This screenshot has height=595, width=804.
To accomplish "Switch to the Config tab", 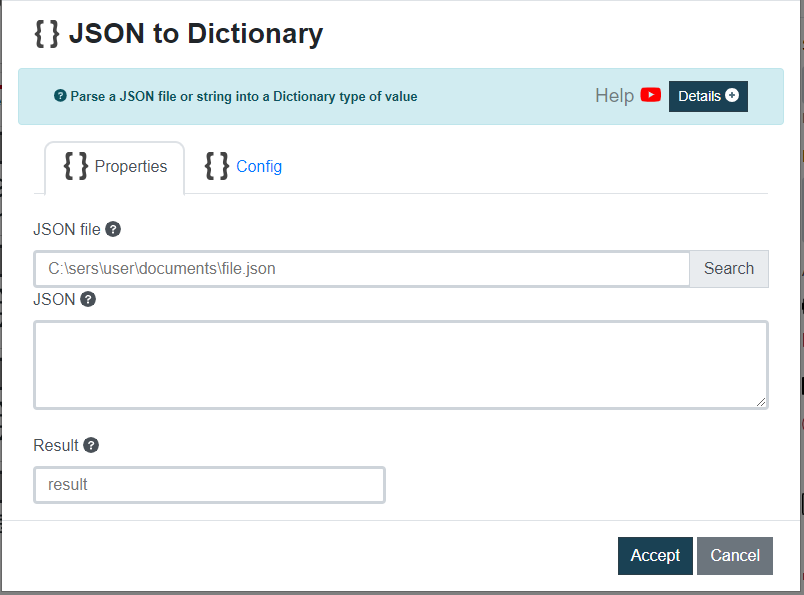I will point(259,166).
